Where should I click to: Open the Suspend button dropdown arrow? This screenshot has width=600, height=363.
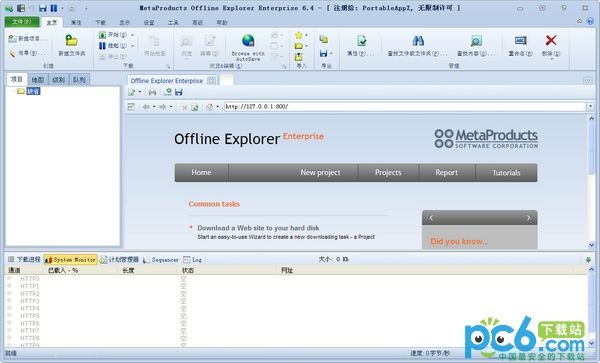[x=132, y=46]
